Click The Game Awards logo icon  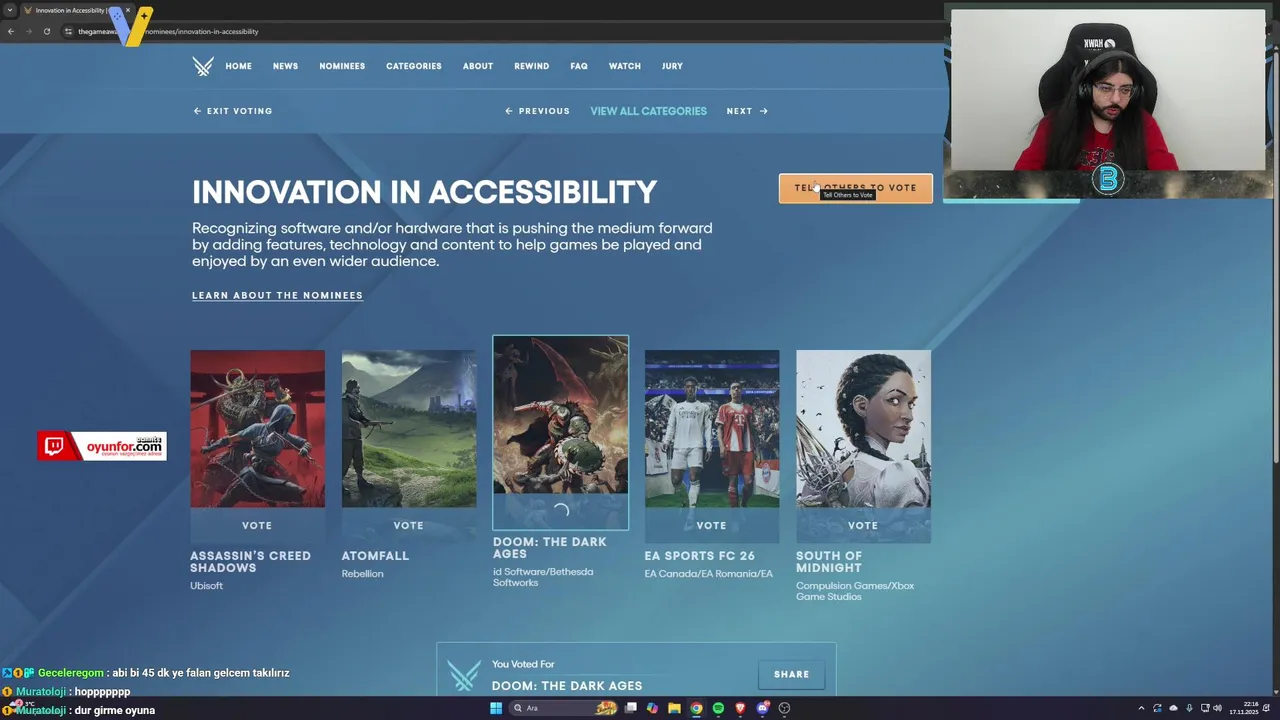point(203,66)
